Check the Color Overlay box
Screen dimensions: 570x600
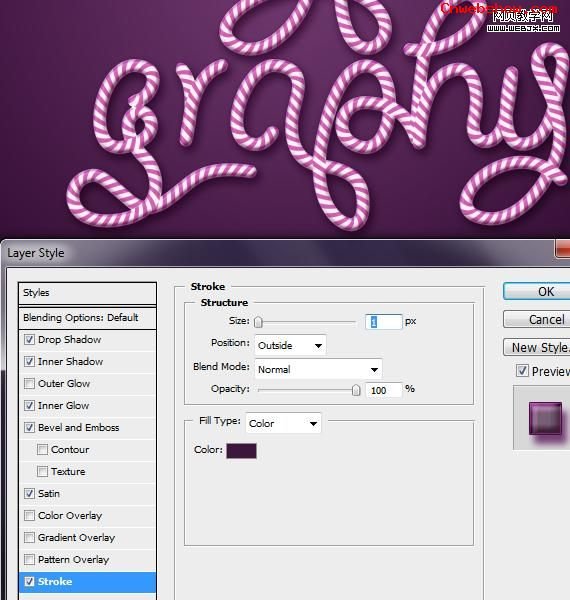click(29, 515)
